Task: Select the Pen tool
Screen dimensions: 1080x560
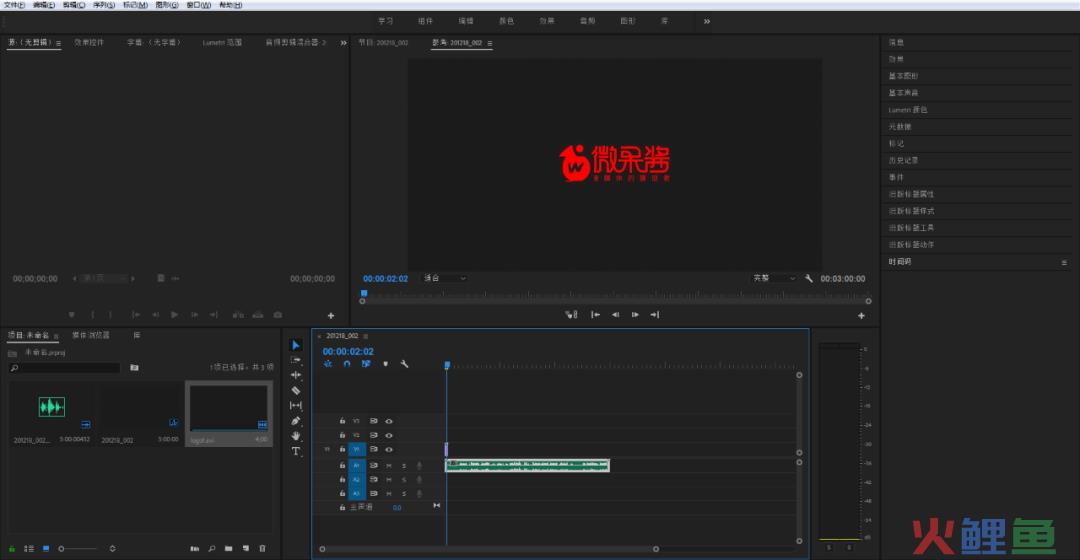Action: 296,421
